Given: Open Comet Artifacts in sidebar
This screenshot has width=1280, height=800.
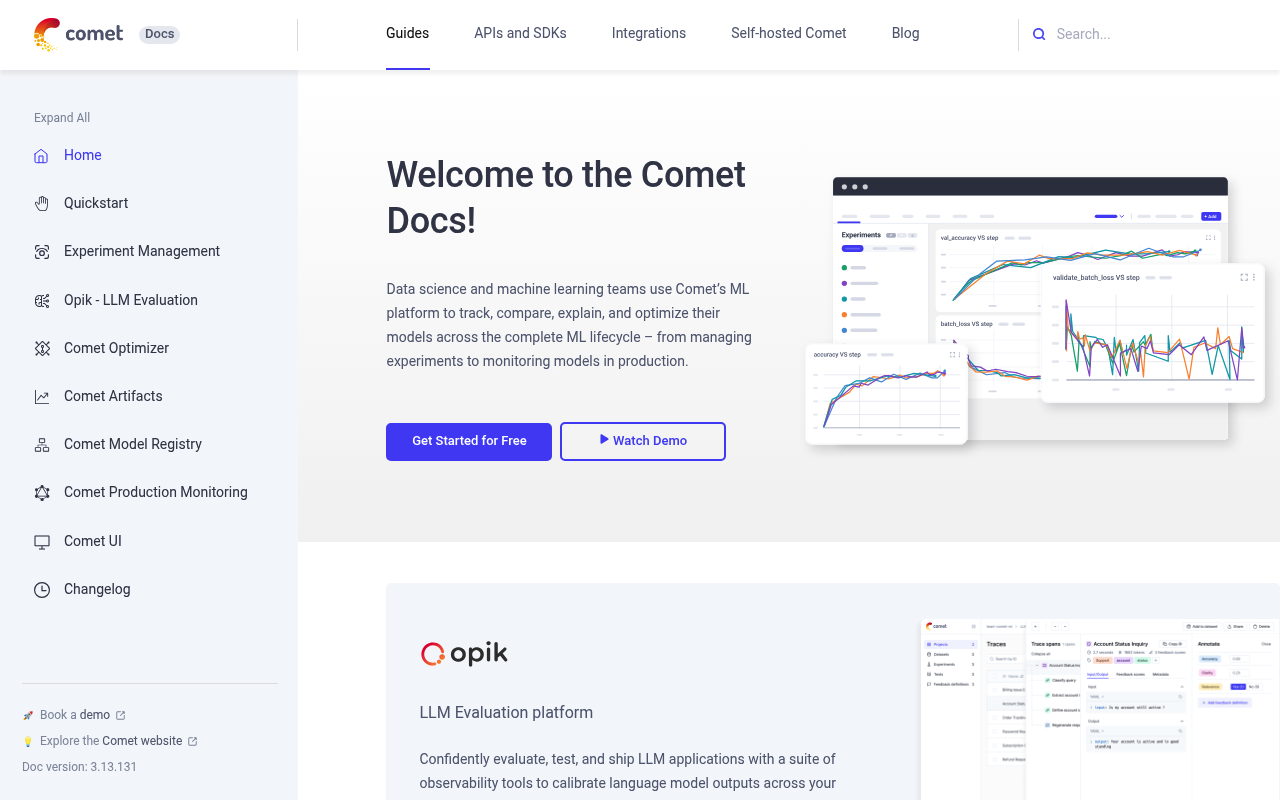Looking at the screenshot, I should click(x=113, y=396).
